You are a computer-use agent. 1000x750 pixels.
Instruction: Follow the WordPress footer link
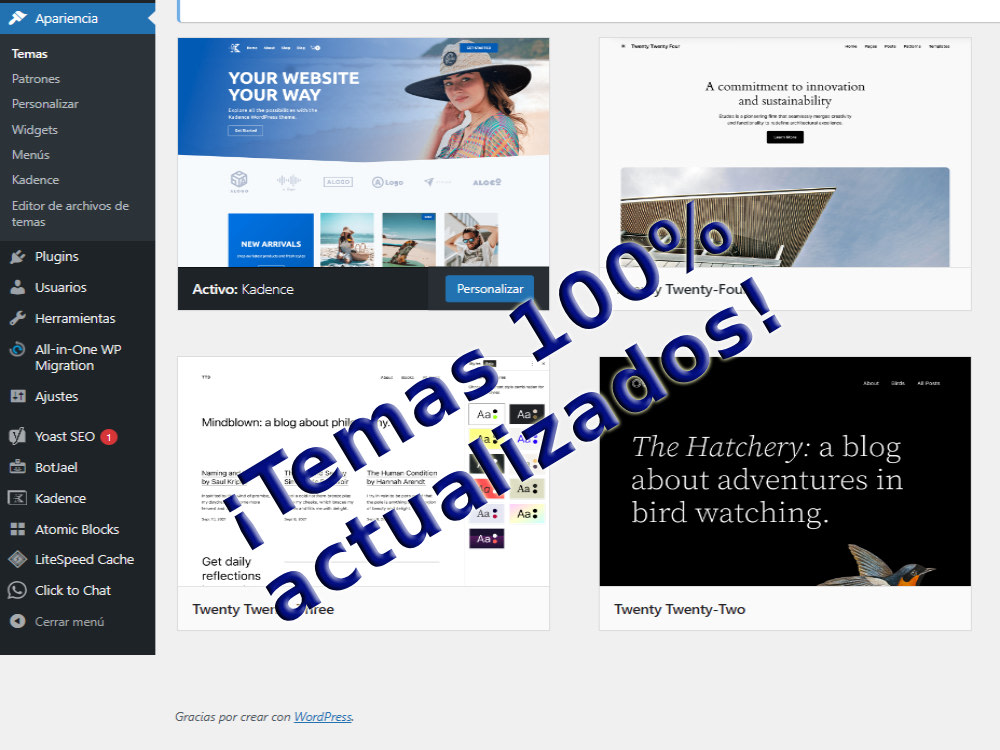(x=323, y=717)
